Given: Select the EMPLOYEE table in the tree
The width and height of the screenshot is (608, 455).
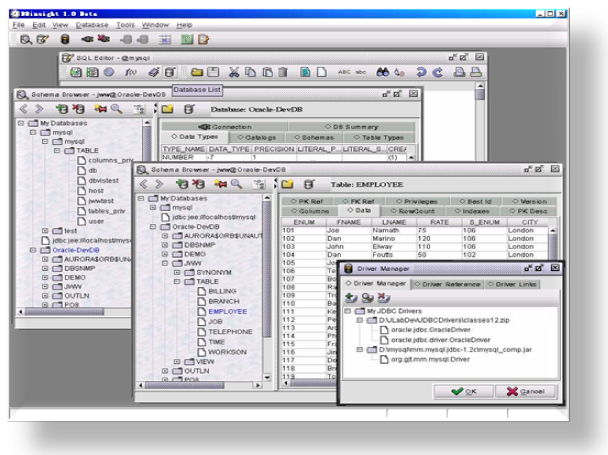Looking at the screenshot, I should pos(227,311).
